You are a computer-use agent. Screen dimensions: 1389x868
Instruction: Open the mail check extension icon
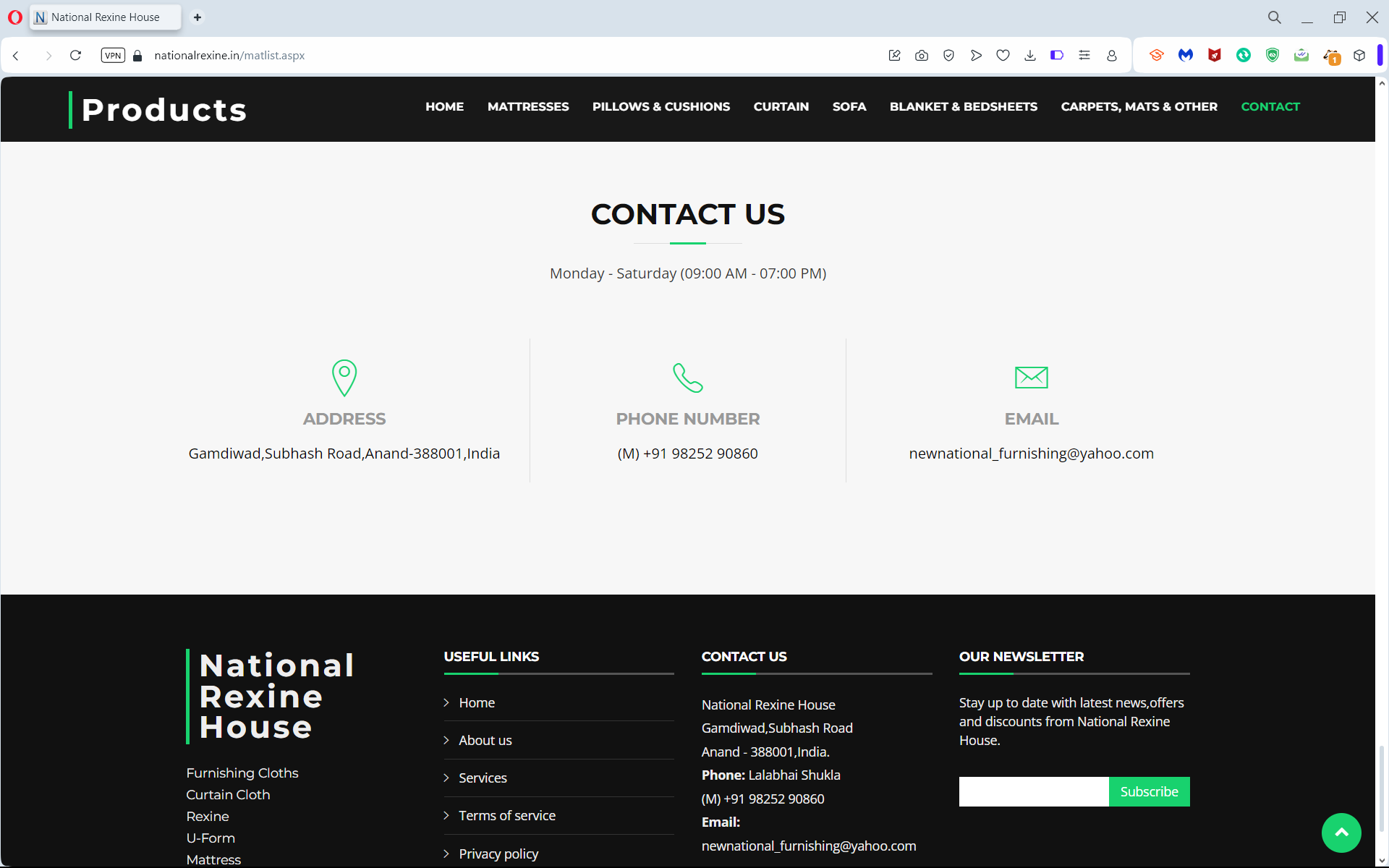pos(1301,55)
